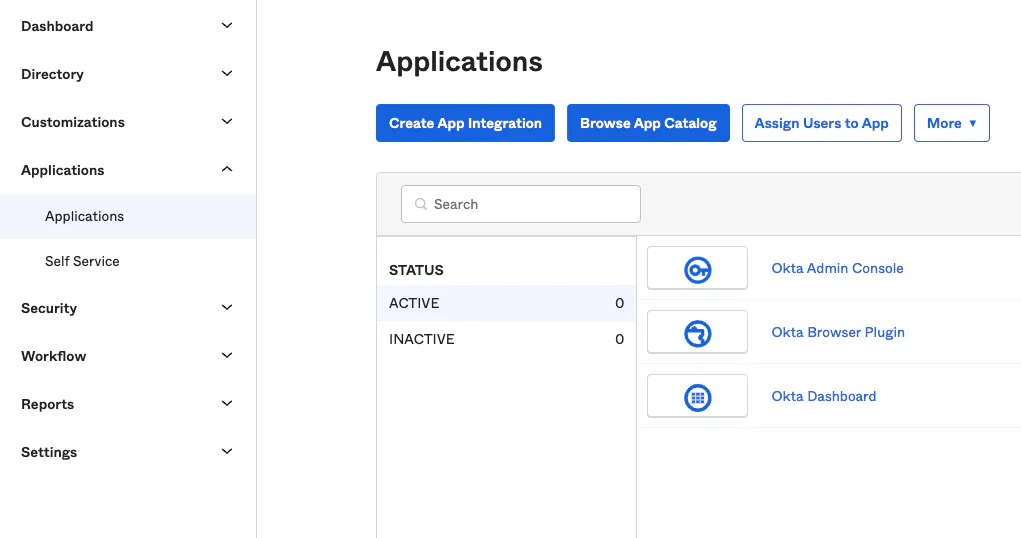Screen dimensions: 1021x538
Task: Expand the Workflow sidebar section
Action: 227,356
